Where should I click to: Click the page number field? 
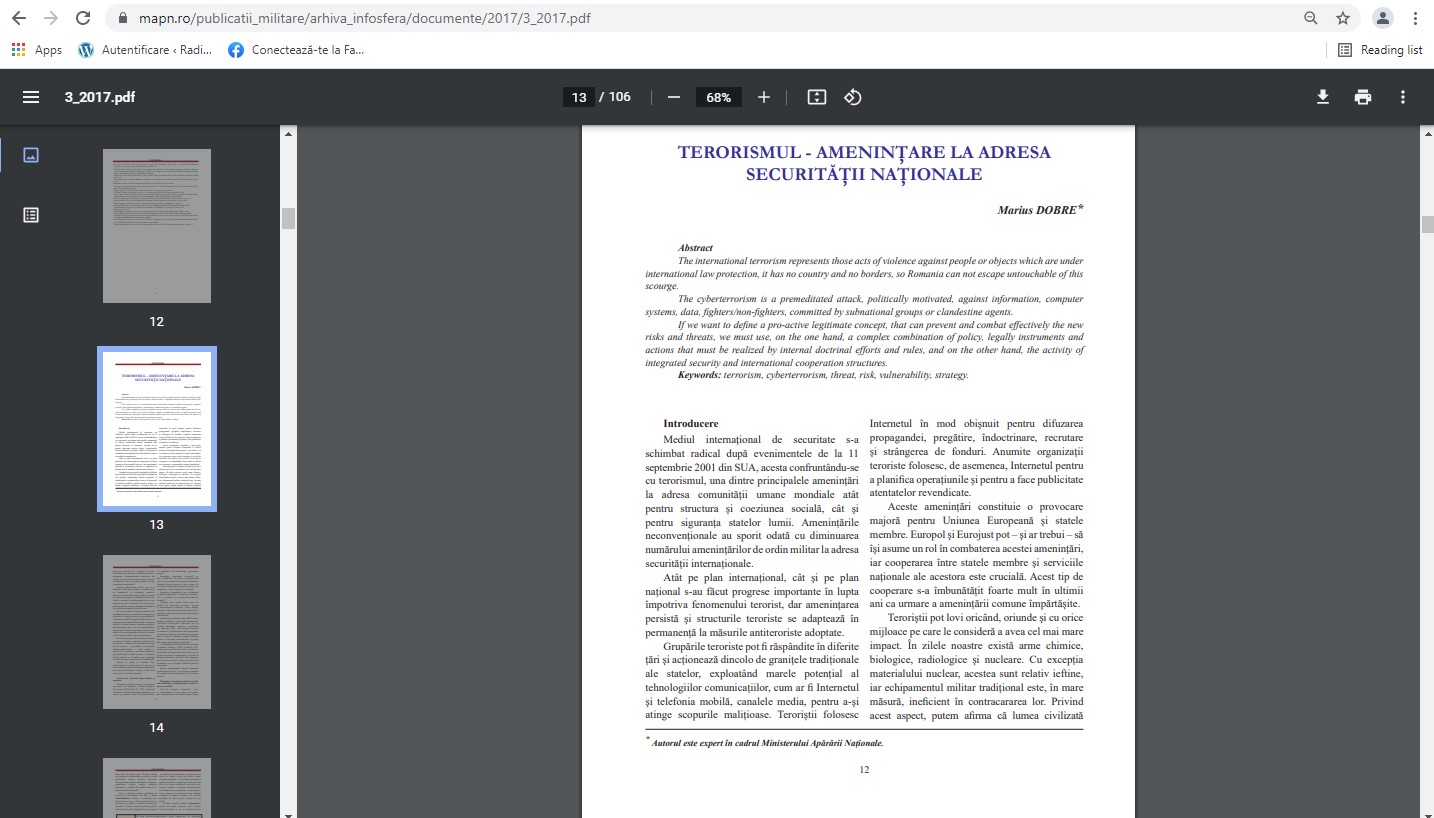click(x=578, y=97)
